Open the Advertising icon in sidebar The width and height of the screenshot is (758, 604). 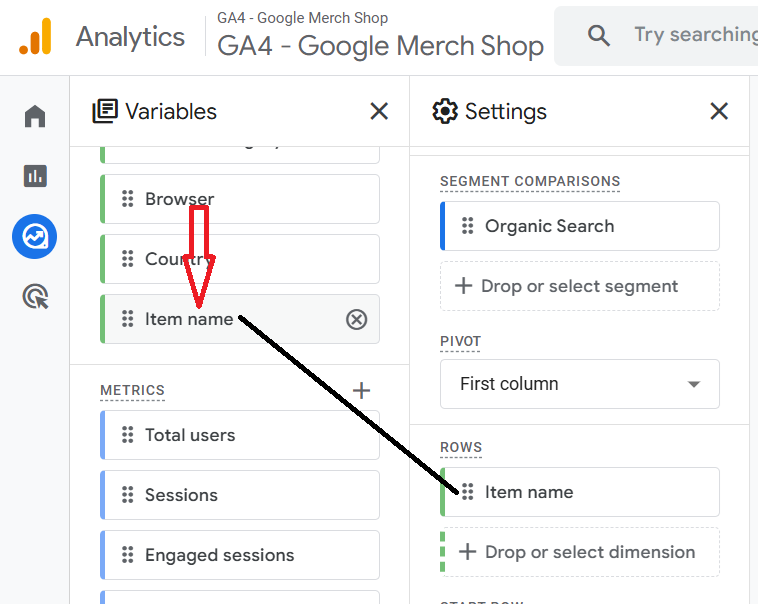(35, 297)
